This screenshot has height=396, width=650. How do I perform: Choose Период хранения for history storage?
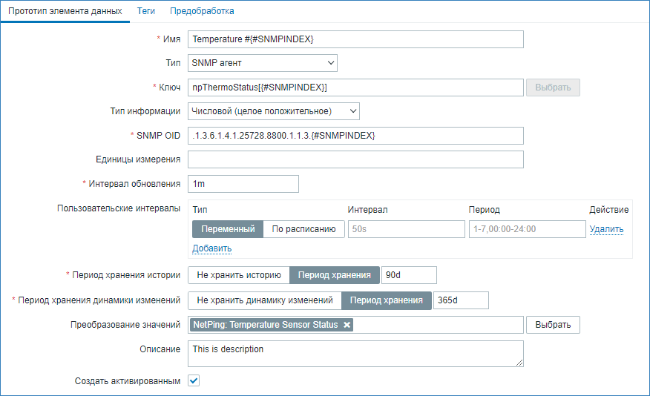click(334, 275)
